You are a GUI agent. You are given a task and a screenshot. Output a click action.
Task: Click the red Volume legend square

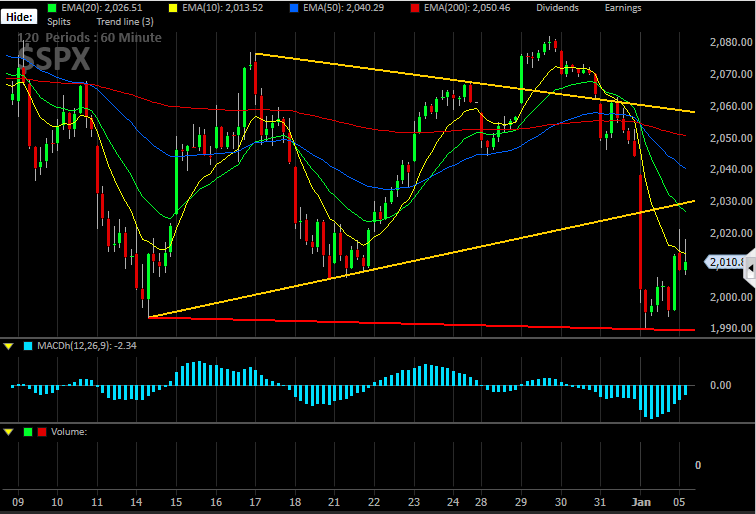point(42,432)
